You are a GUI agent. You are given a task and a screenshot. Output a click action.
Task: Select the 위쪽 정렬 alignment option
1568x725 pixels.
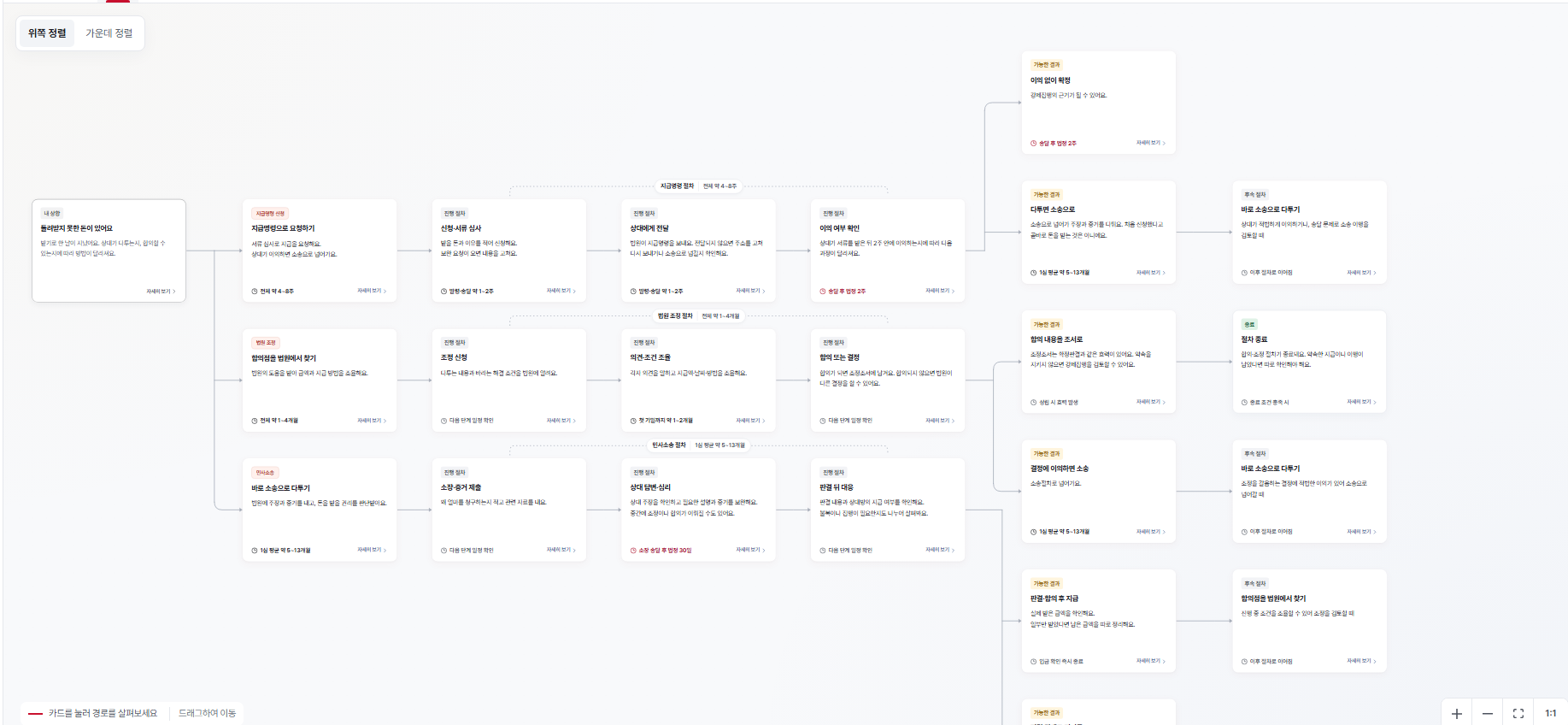47,33
